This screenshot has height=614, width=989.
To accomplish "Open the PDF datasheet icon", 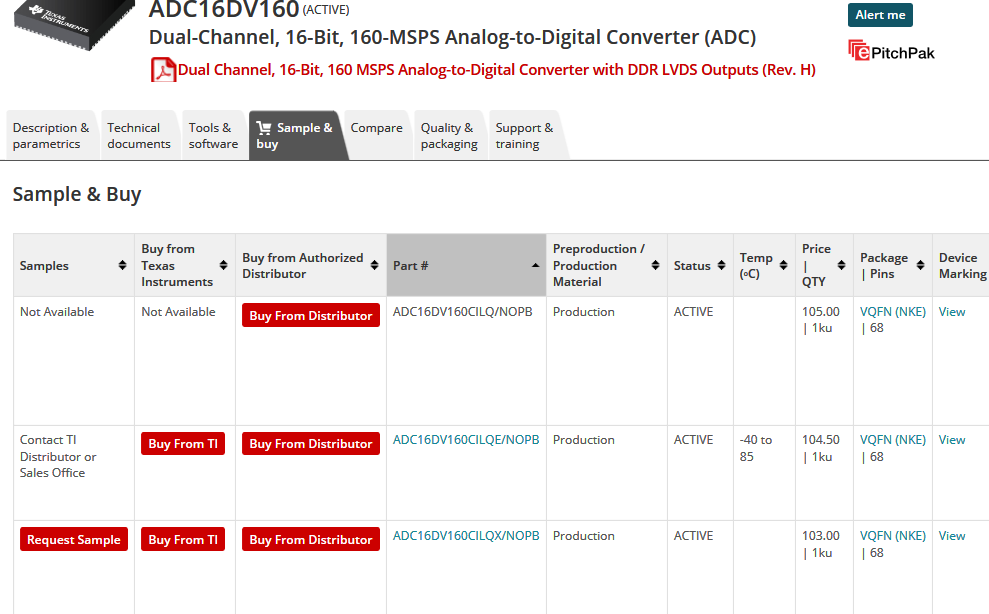I will click(163, 70).
